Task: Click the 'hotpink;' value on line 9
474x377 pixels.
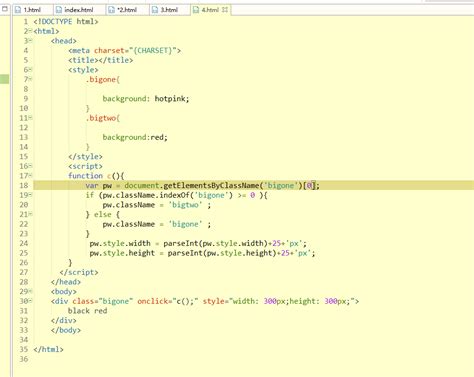Action: (x=172, y=99)
